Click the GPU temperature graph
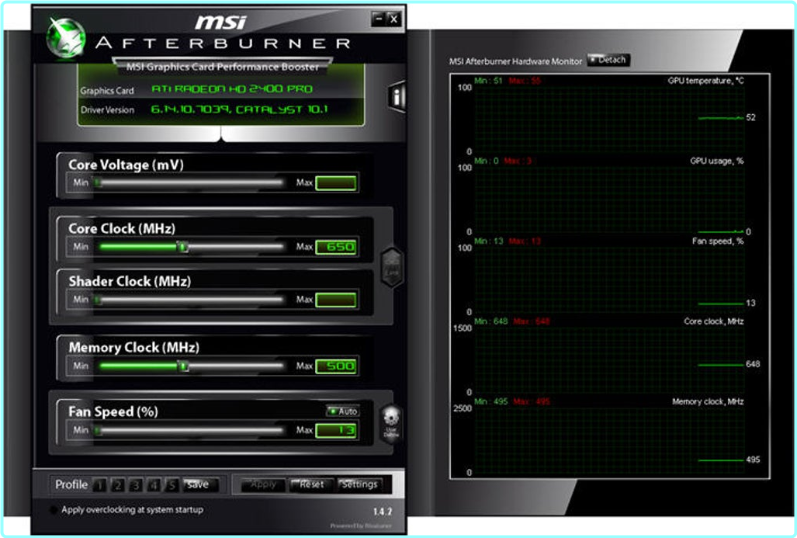 click(x=609, y=118)
